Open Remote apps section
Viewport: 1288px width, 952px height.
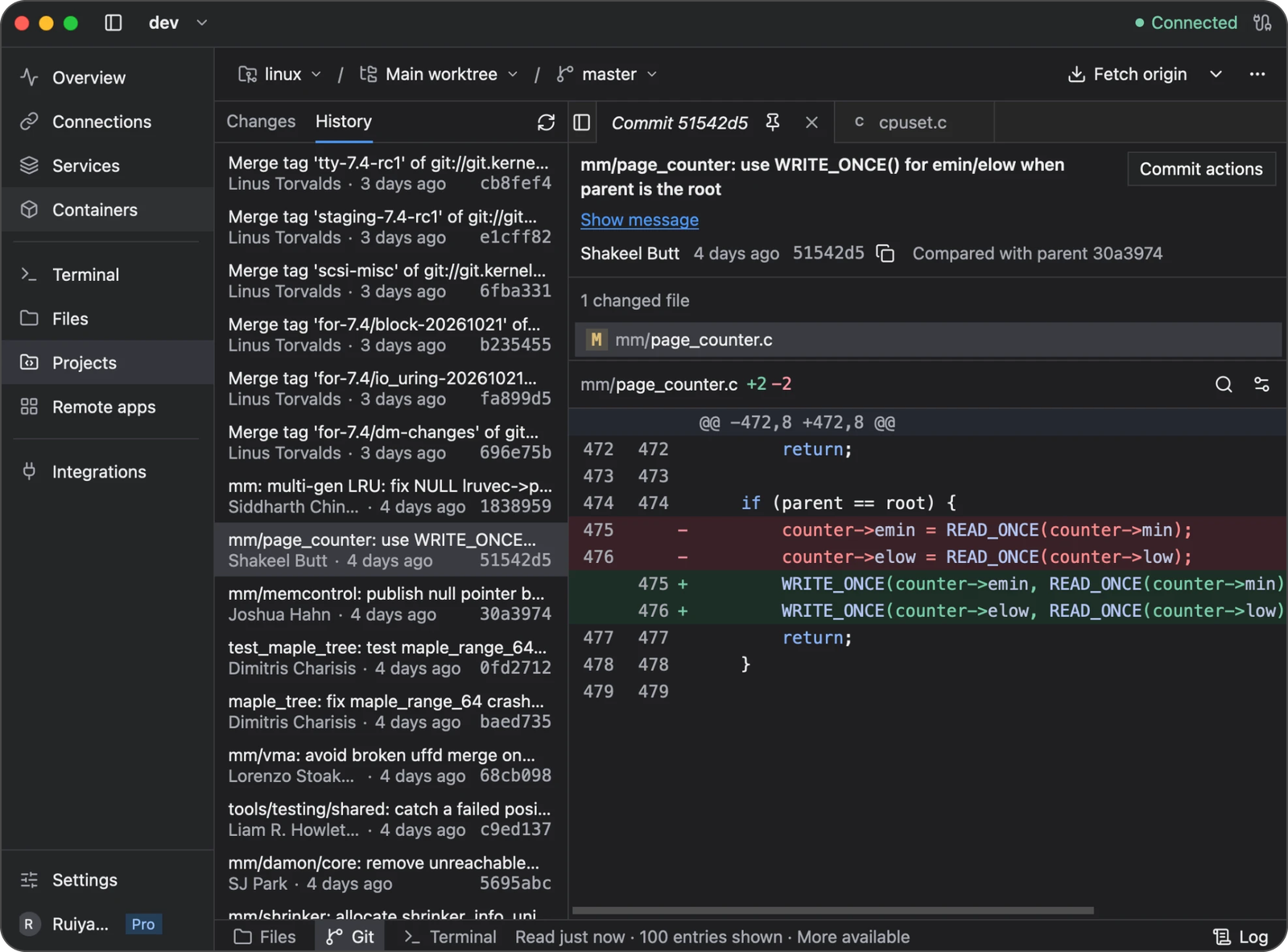[108, 408]
